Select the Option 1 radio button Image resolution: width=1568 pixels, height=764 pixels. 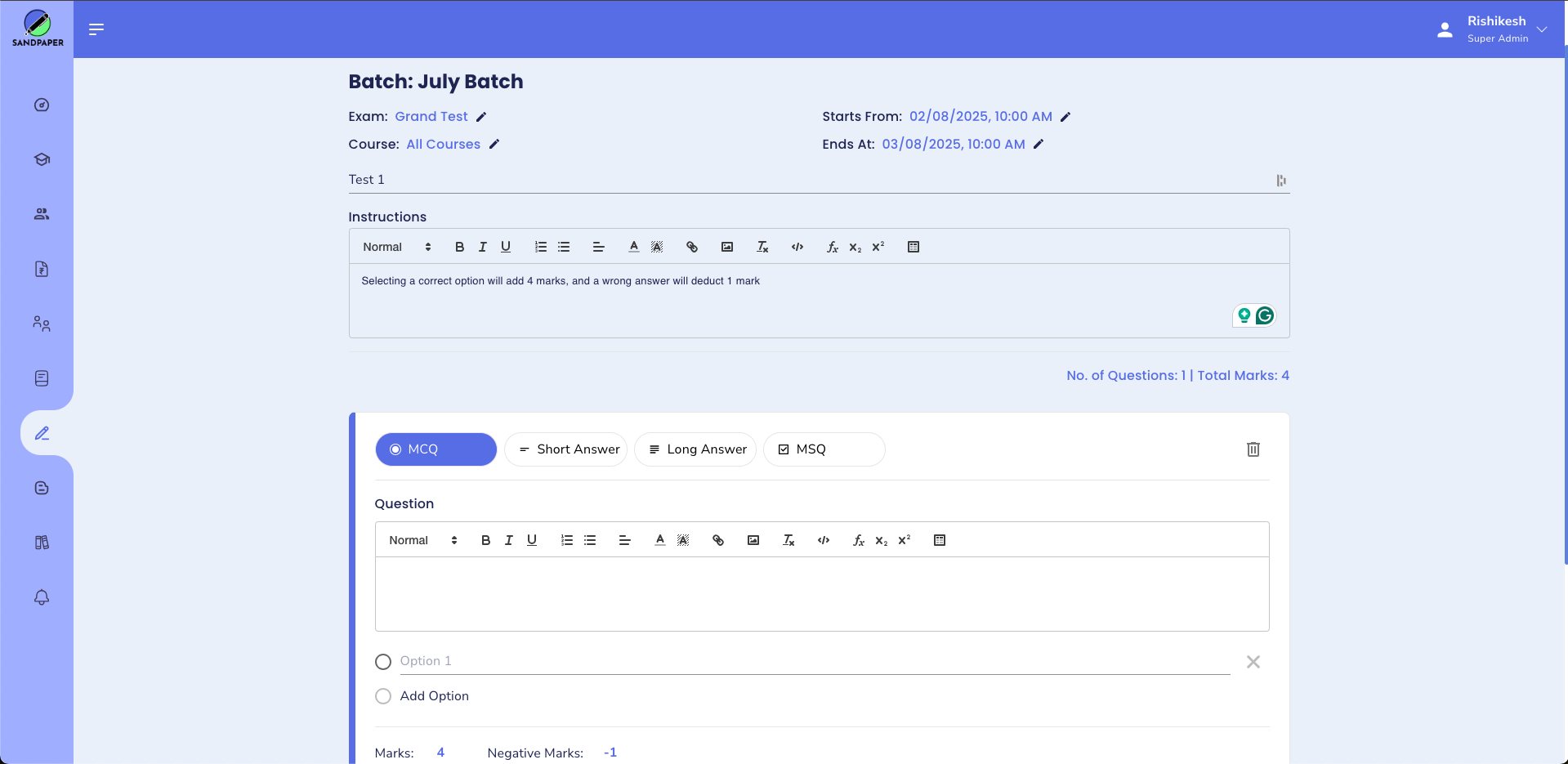point(383,662)
